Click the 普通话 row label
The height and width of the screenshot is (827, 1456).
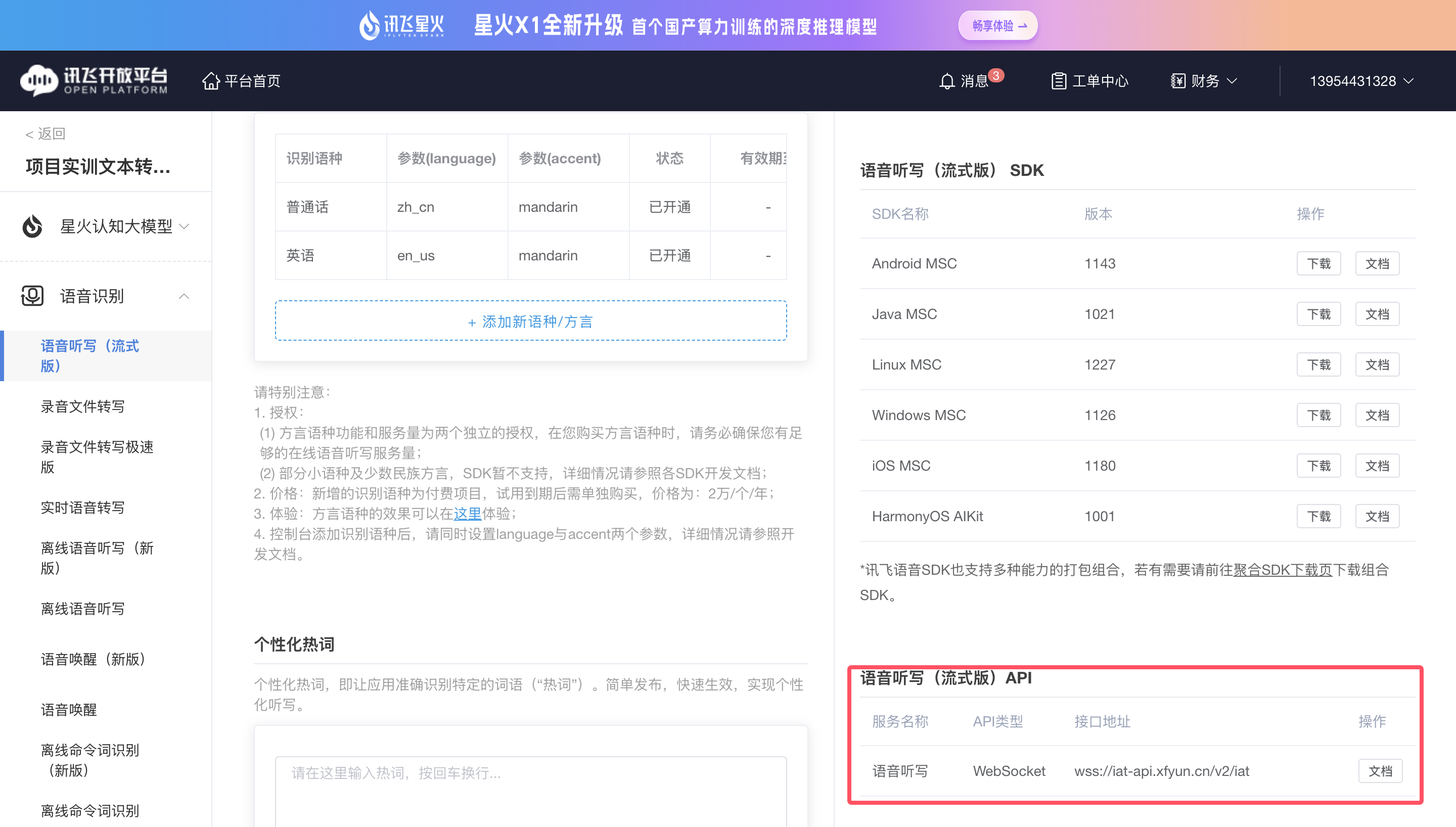coord(307,207)
